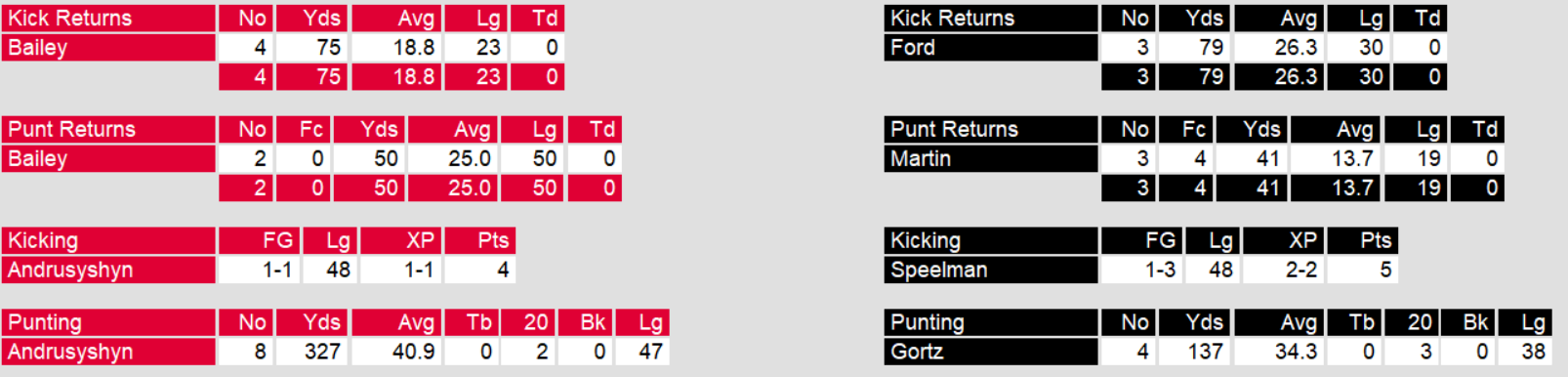Screen dimensions: 1568x377
Task: Select Bailey in red Punt Returns table
Action: tap(108, 159)
